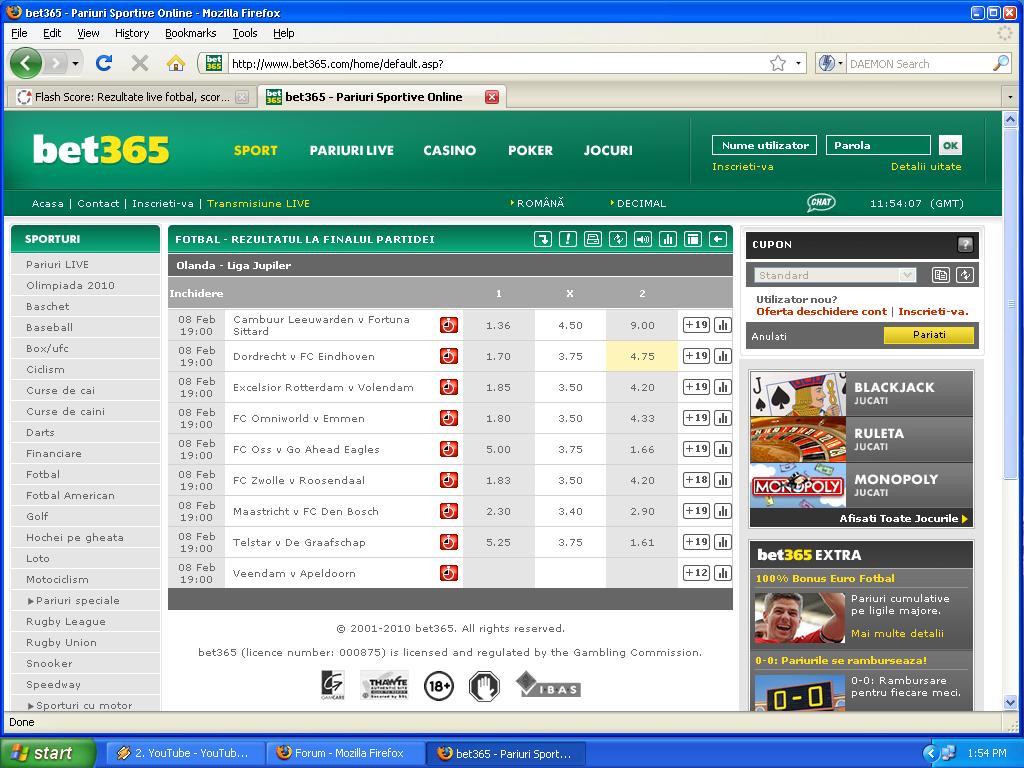Open the CASINO section in bet365 nav
The width and height of the screenshot is (1024, 768).
(x=449, y=150)
